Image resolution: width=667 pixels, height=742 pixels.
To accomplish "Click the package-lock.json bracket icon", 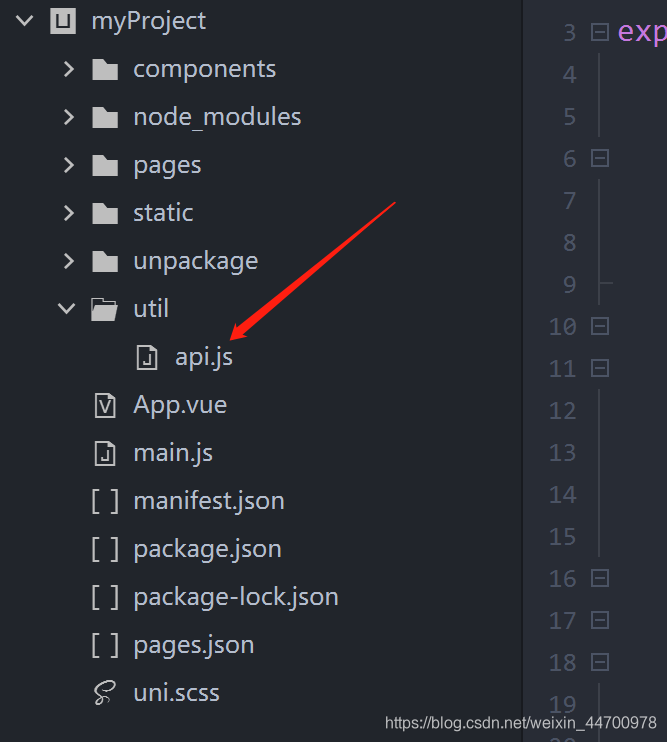I will 105,597.
